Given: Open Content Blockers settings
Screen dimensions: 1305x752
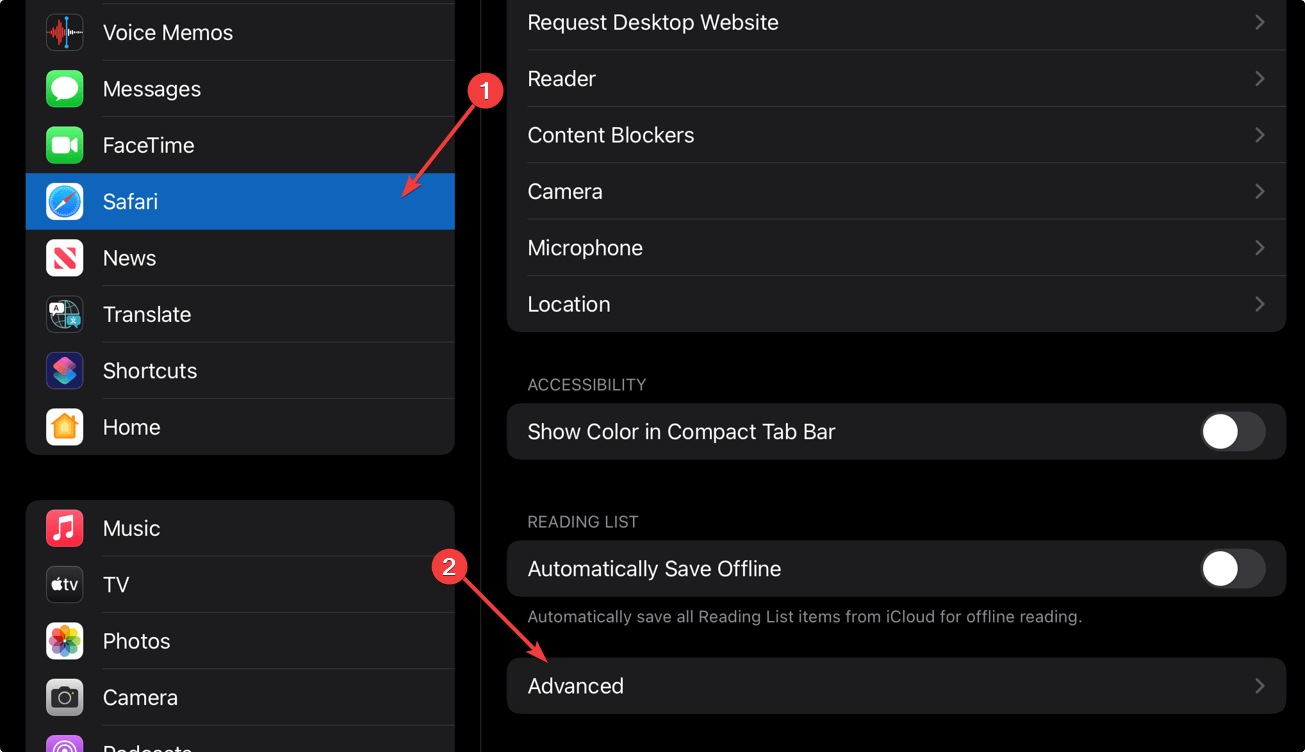Looking at the screenshot, I should click(x=896, y=135).
